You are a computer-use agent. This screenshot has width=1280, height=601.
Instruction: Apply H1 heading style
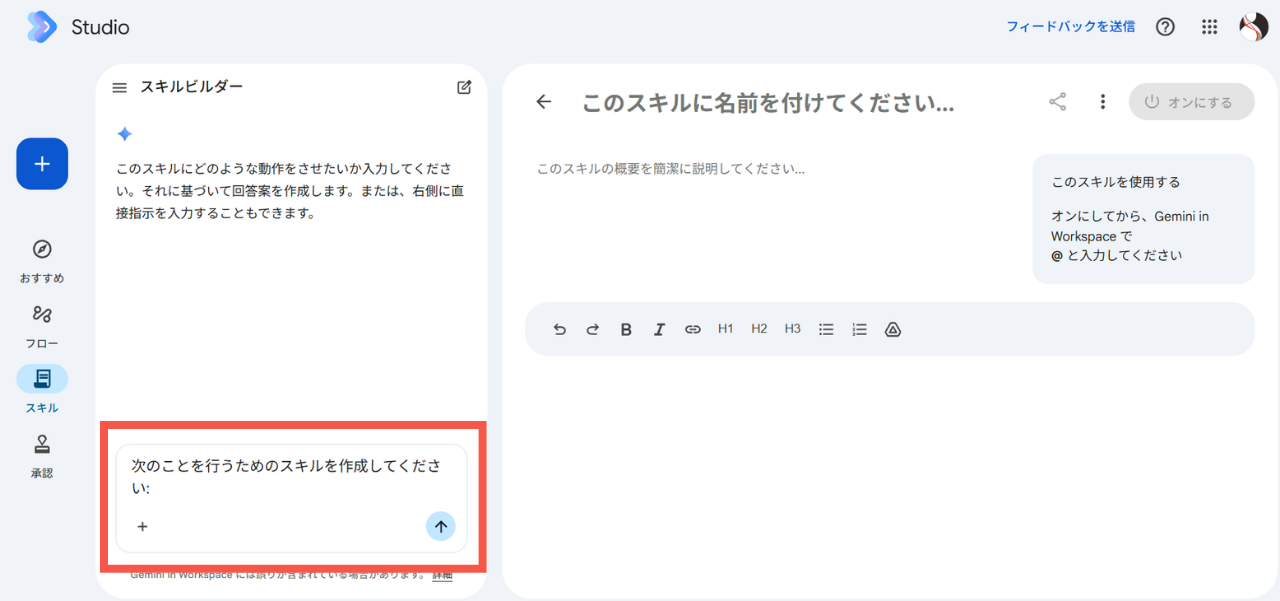click(x=726, y=329)
